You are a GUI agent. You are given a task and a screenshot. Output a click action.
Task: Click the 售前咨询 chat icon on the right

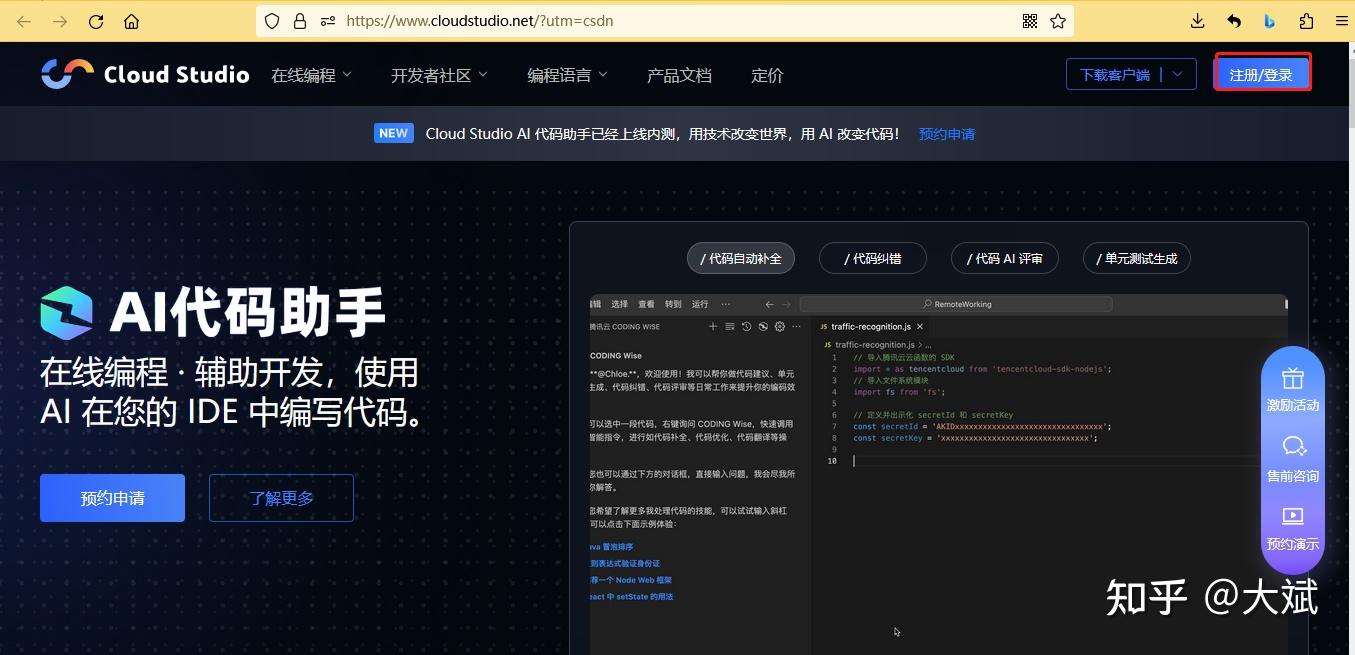tap(1293, 447)
